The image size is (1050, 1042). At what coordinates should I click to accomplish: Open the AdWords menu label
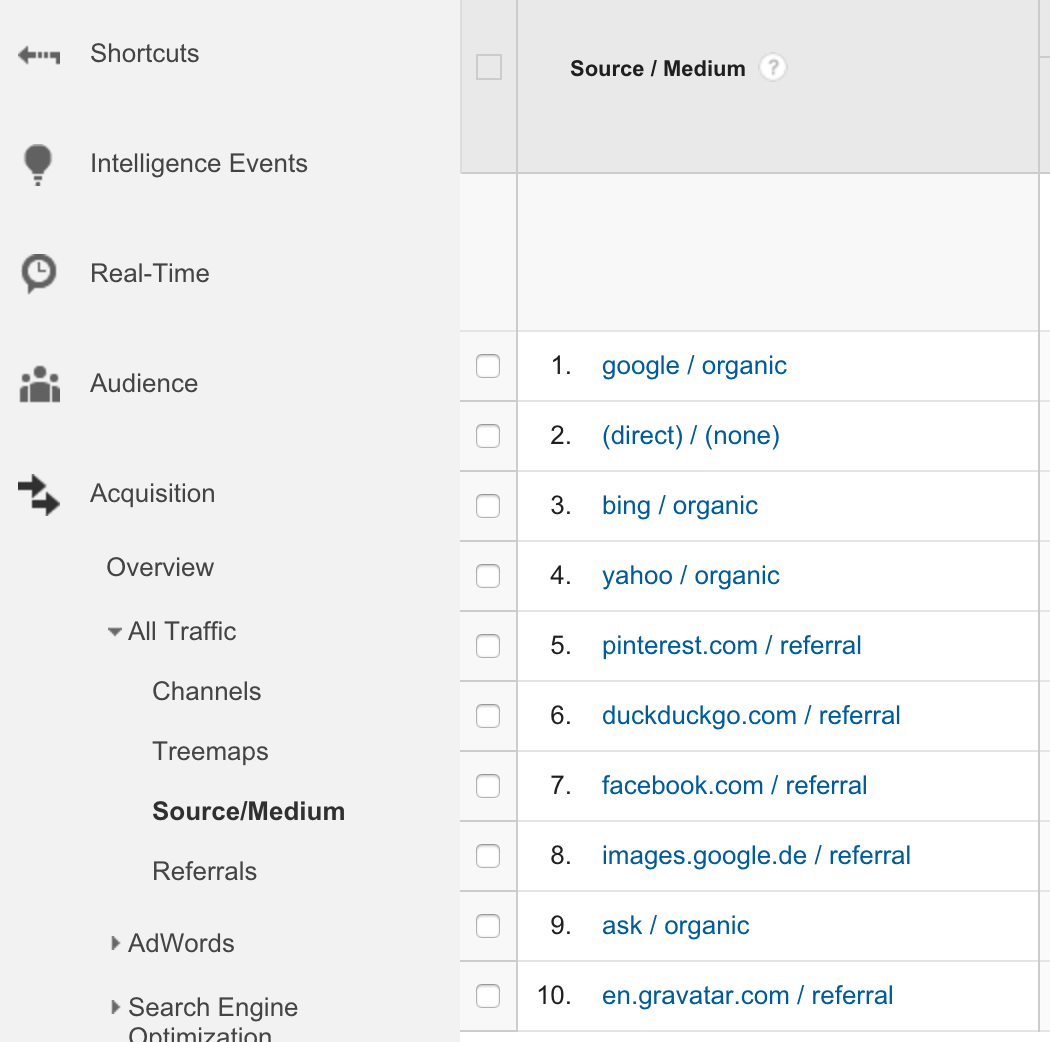pos(181,944)
